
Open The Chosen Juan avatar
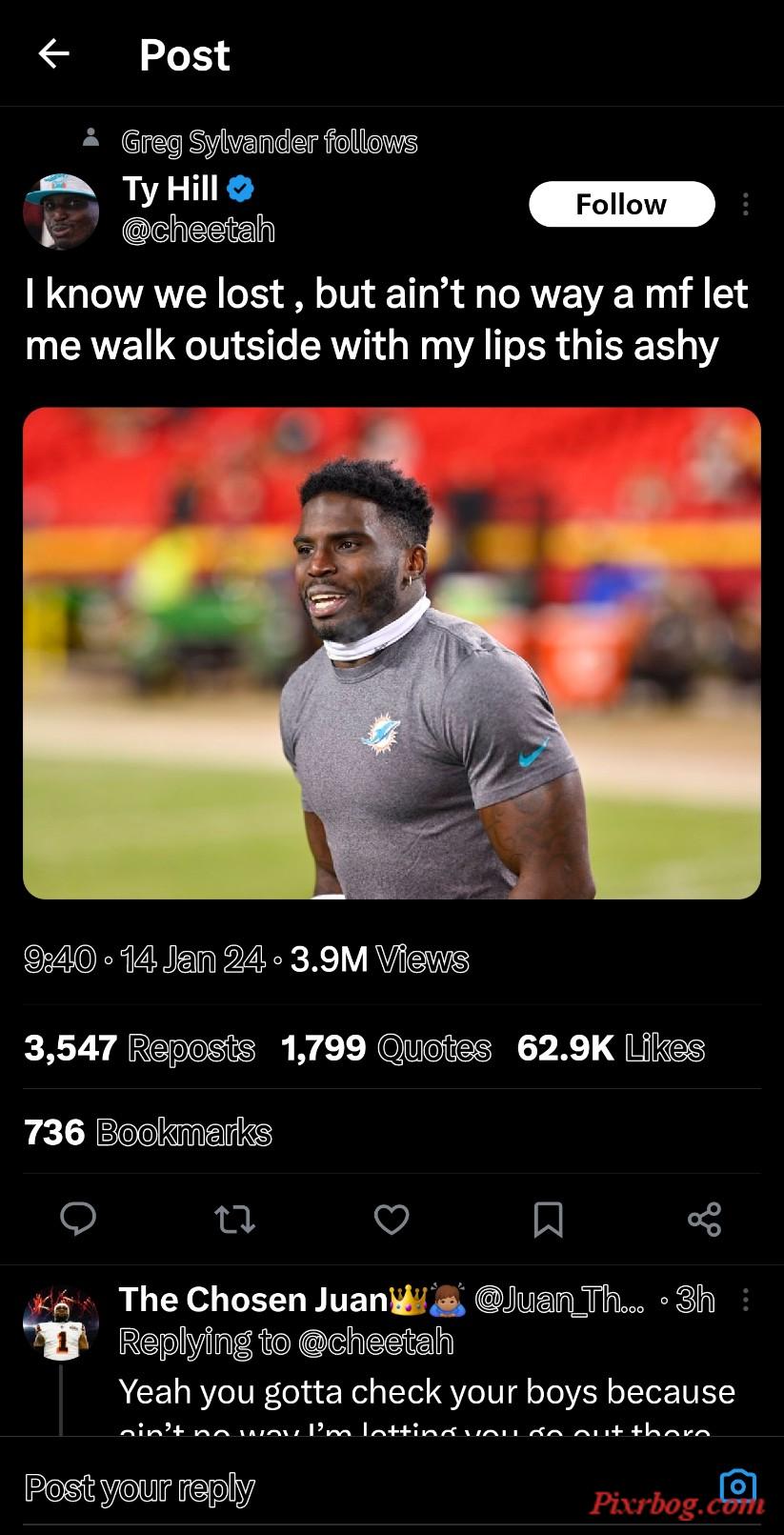point(61,1323)
